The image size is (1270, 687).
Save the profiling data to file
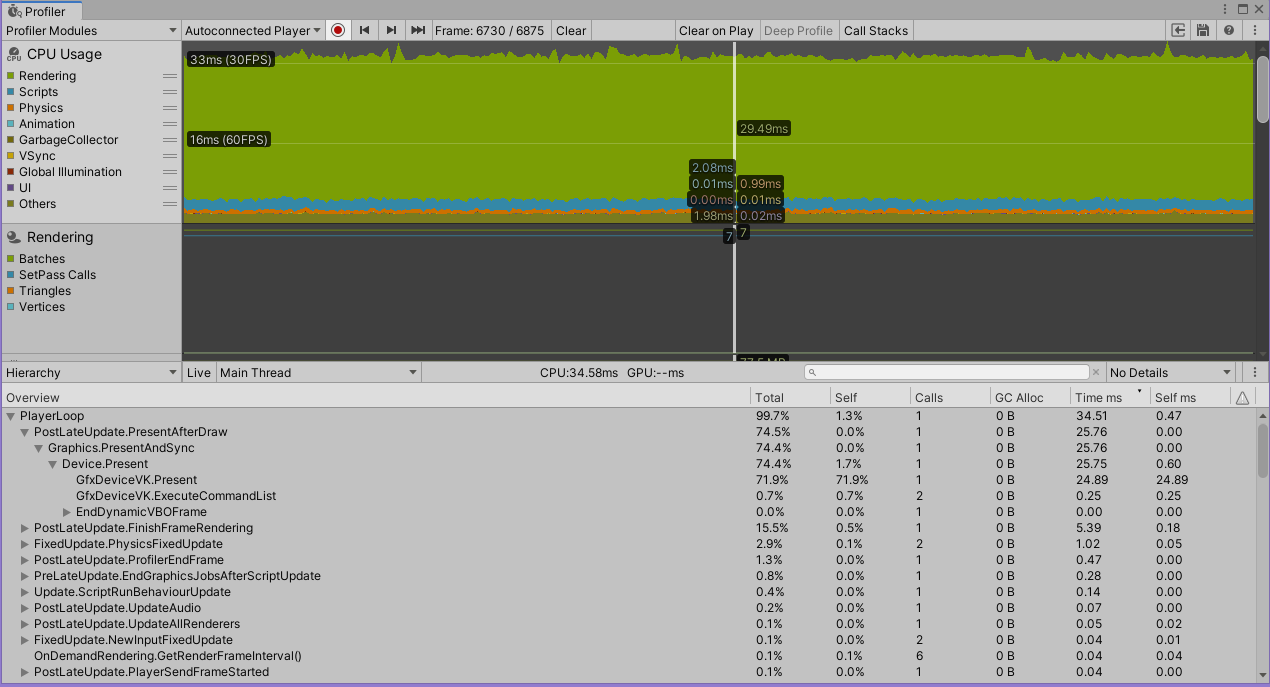pos(1203,30)
